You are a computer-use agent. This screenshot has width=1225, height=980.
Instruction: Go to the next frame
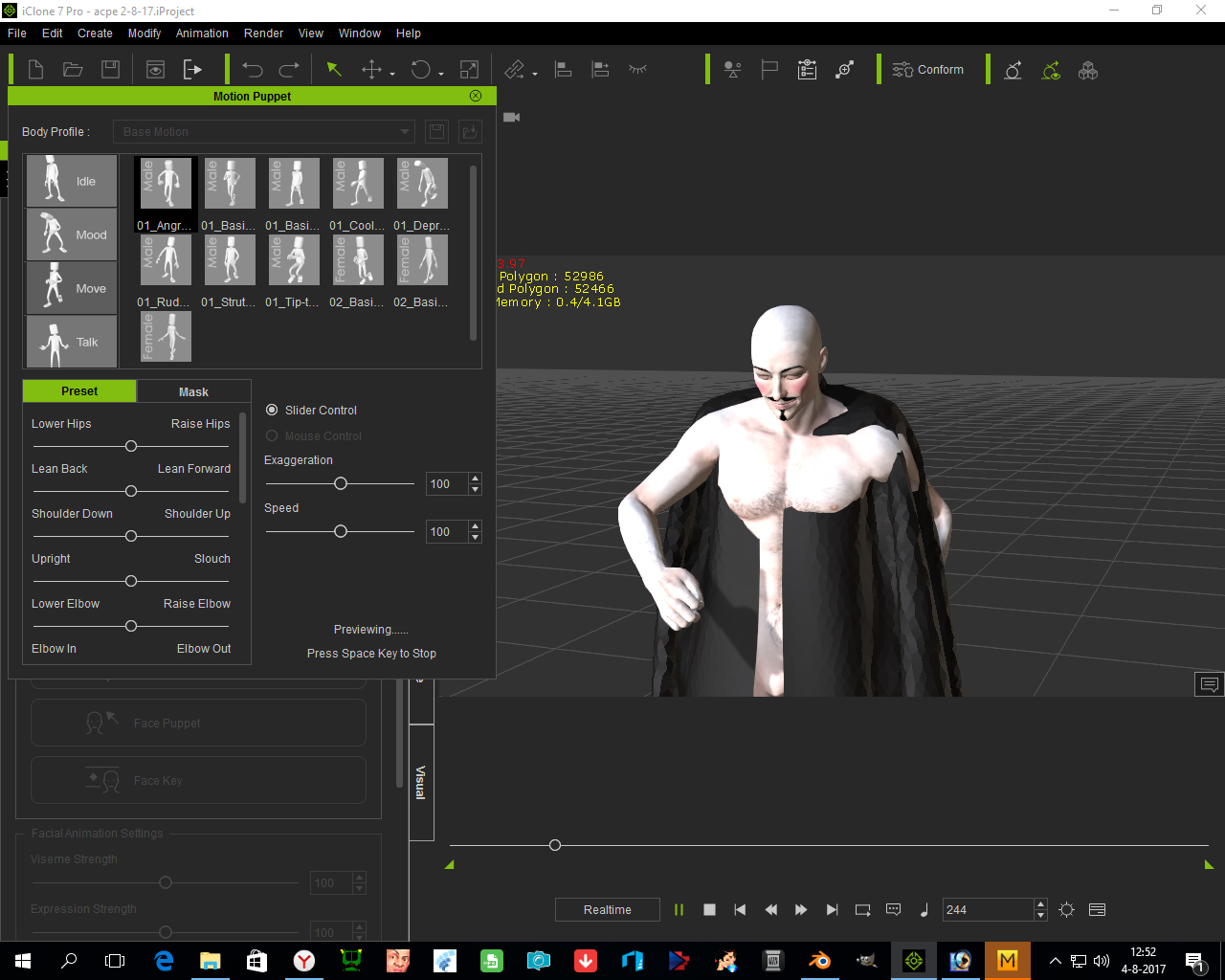click(x=801, y=909)
